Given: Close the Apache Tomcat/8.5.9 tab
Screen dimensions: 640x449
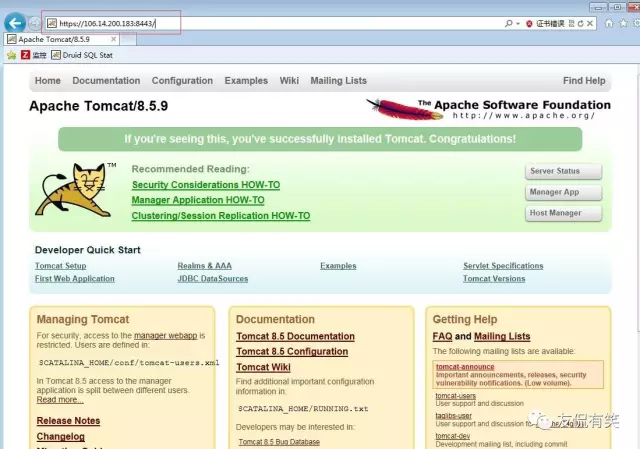Looking at the screenshot, I should click(x=113, y=39).
